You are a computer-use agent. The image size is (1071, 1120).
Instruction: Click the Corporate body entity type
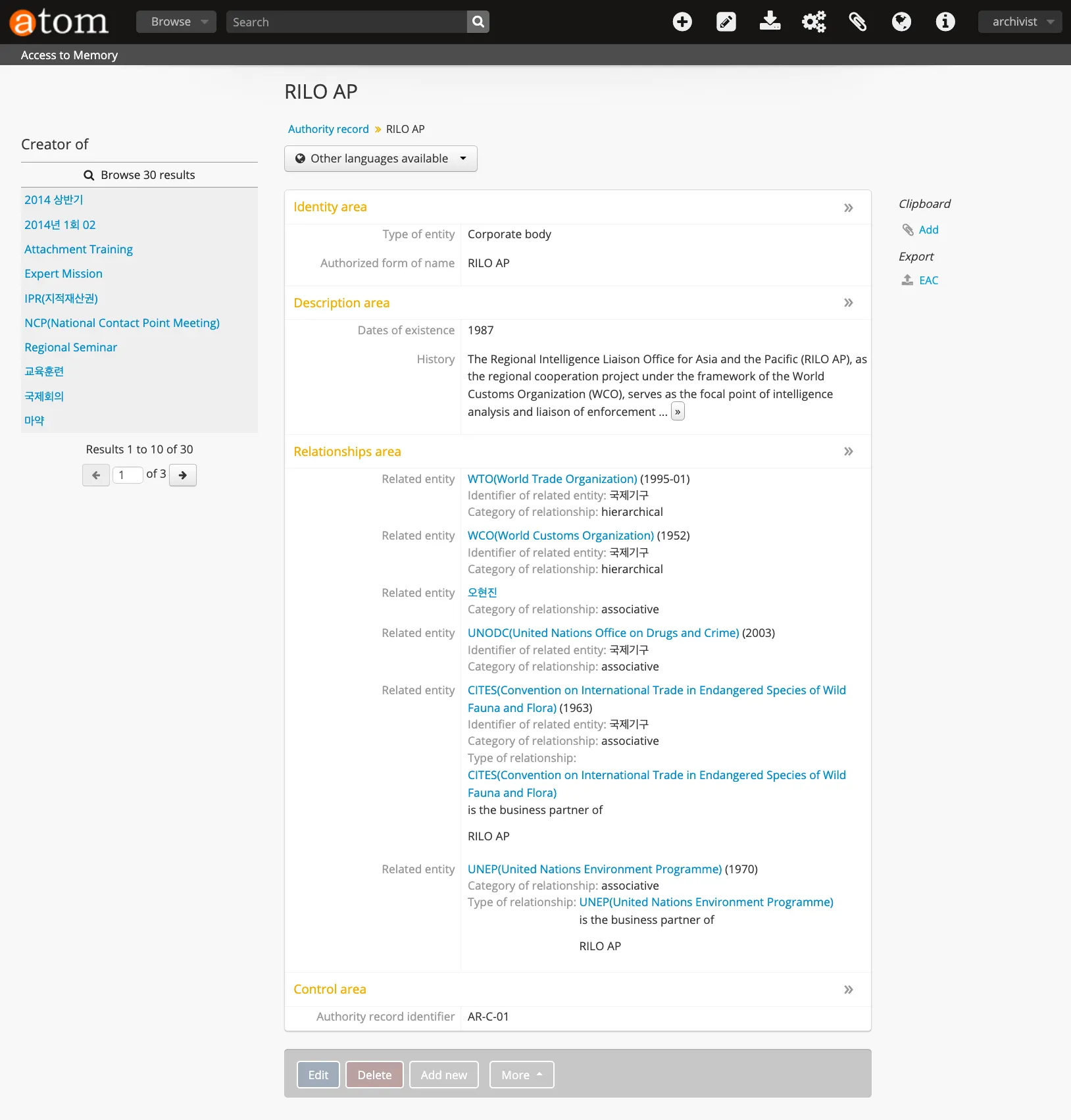pyautogui.click(x=509, y=234)
